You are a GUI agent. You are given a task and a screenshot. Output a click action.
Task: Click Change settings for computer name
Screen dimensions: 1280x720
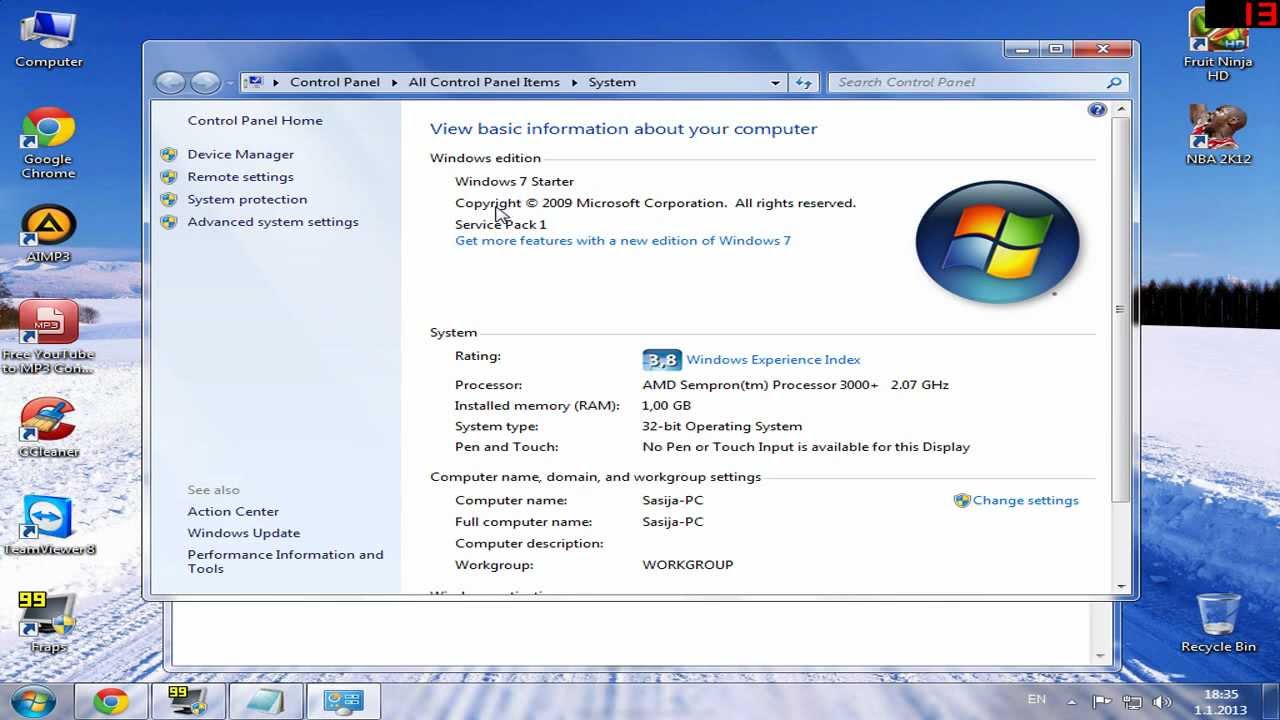point(1025,501)
